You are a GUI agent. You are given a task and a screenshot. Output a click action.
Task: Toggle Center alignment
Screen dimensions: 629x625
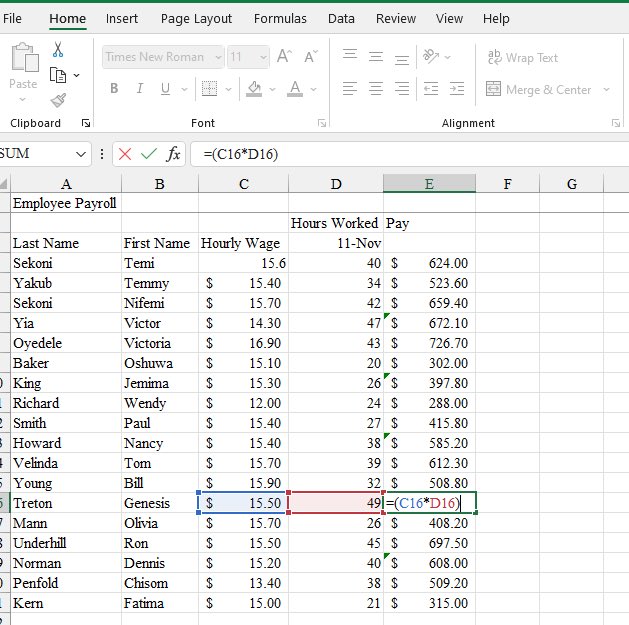376,88
